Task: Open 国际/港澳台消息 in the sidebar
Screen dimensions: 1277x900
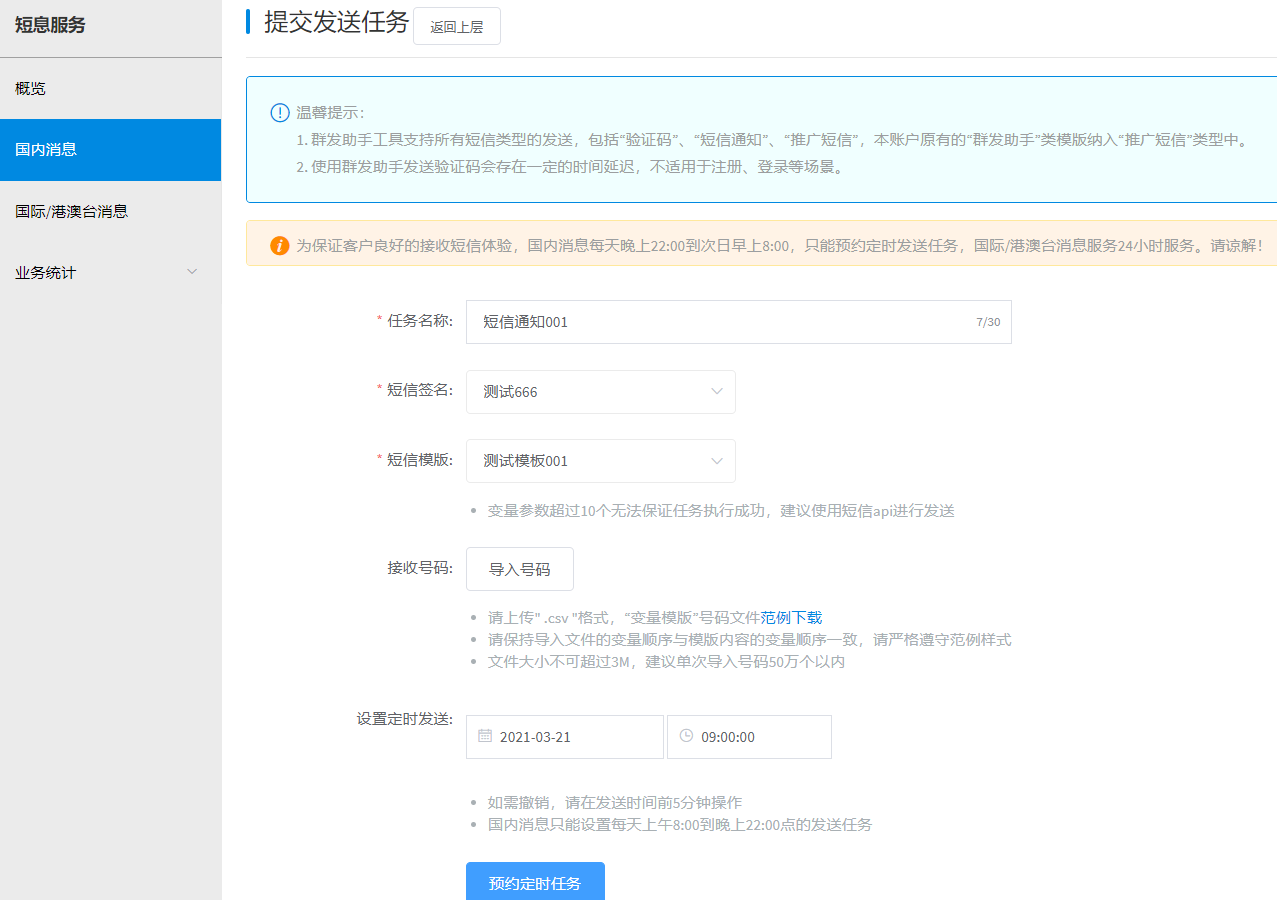Action: (110, 211)
